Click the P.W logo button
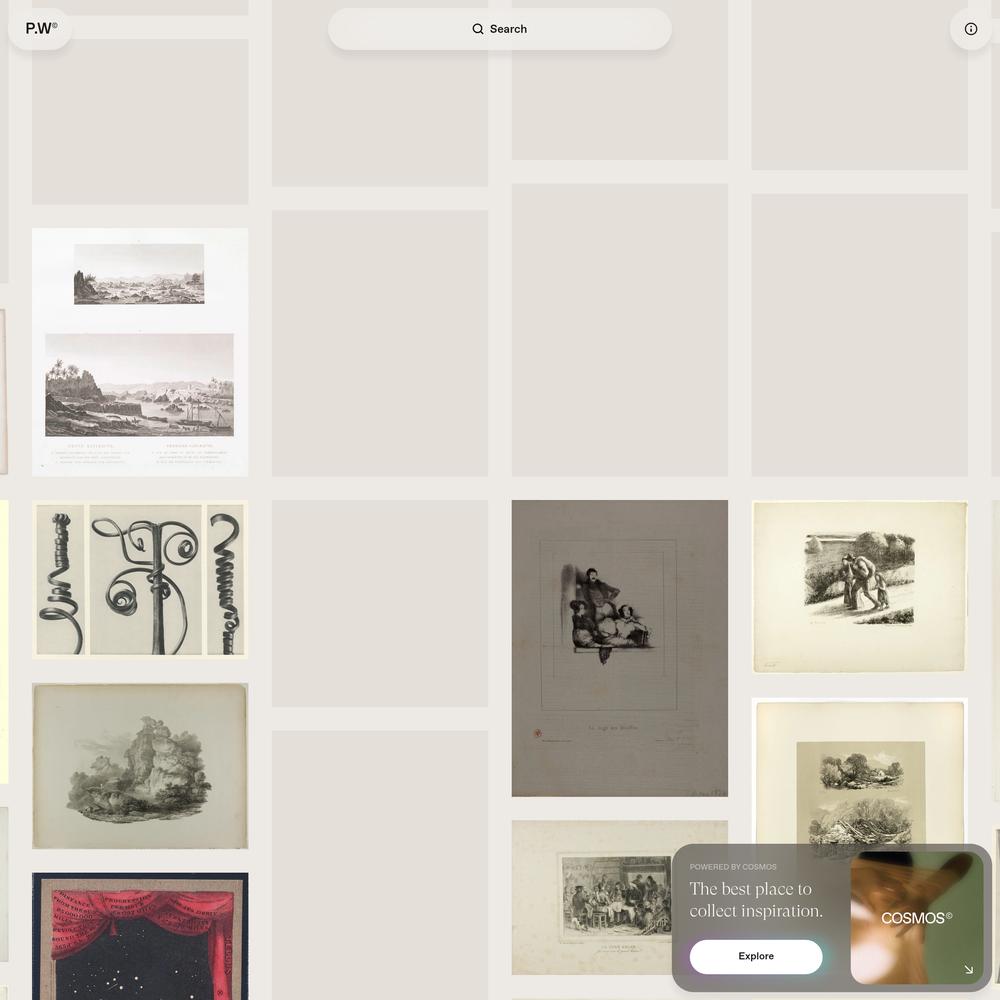This screenshot has height=1000, width=1000. [x=40, y=29]
